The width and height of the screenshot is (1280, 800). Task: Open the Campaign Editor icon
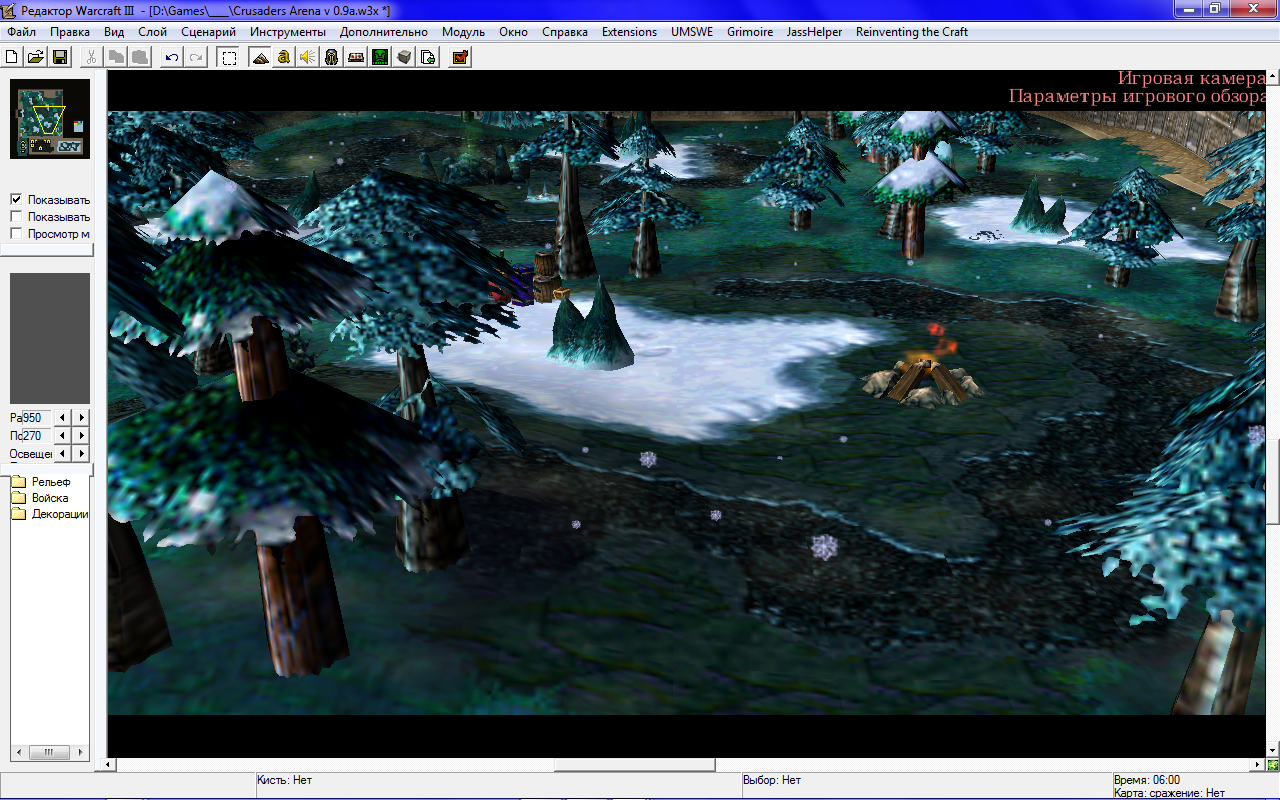(356, 57)
